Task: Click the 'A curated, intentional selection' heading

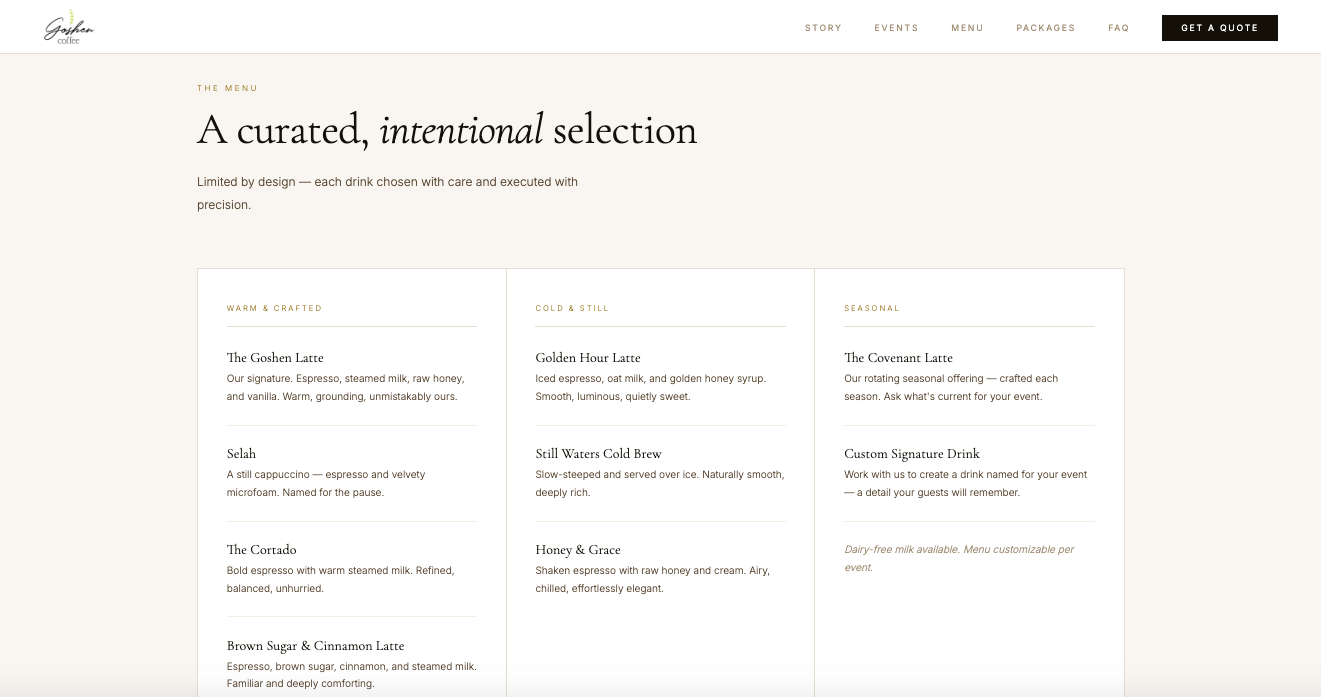Action: 447,131
